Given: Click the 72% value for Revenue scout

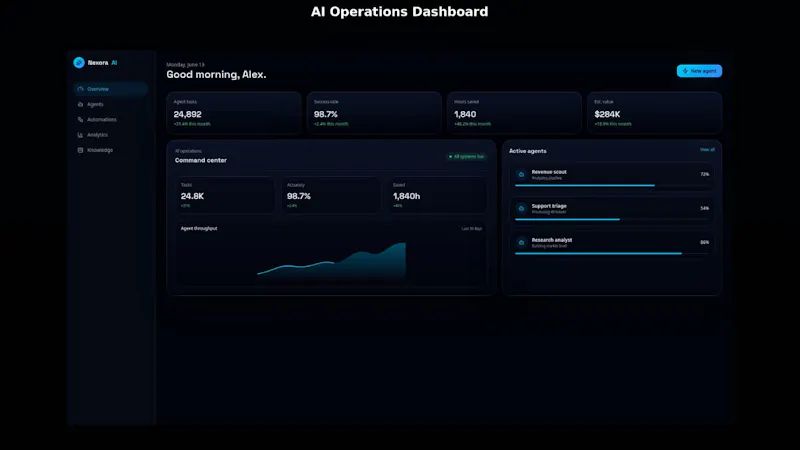Looking at the screenshot, I should coord(705,174).
